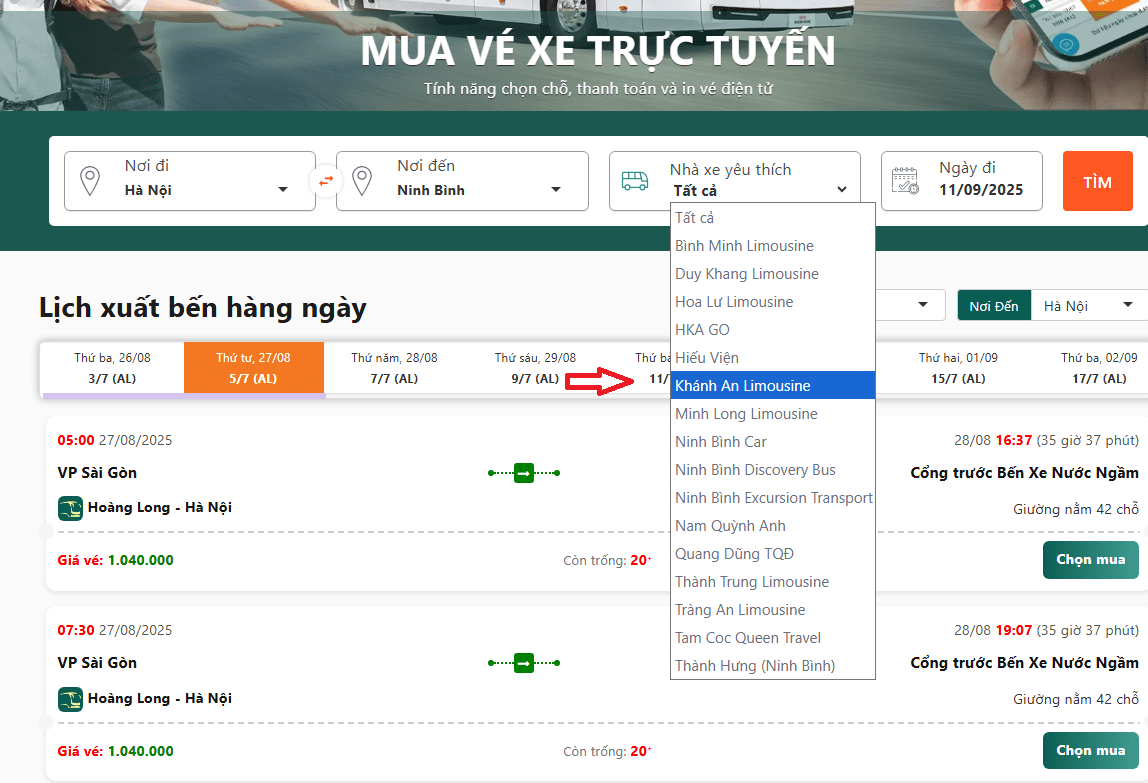Select the Thứ ba, 26/08 date tab
The image size is (1148, 783).
112,368
